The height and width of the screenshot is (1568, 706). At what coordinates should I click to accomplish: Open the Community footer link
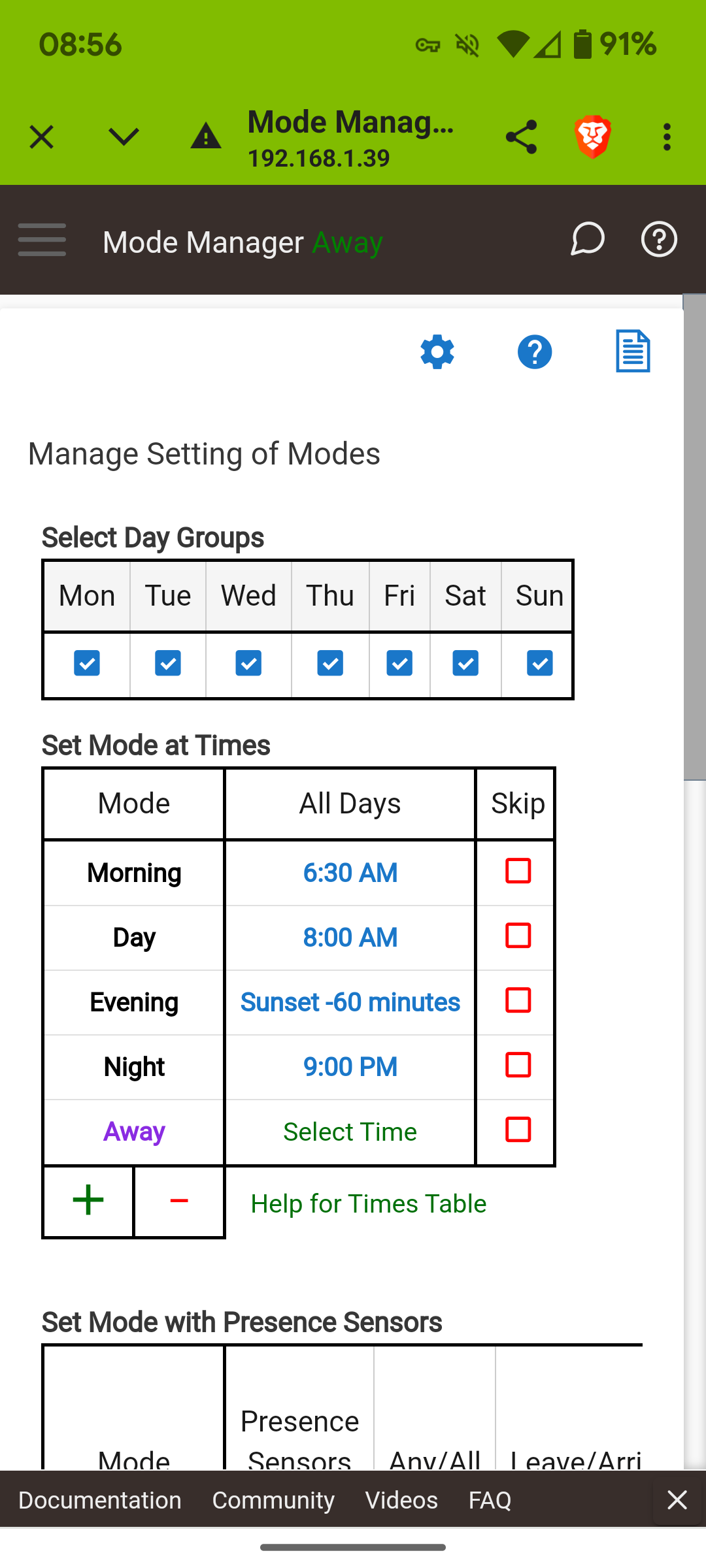tap(273, 1500)
